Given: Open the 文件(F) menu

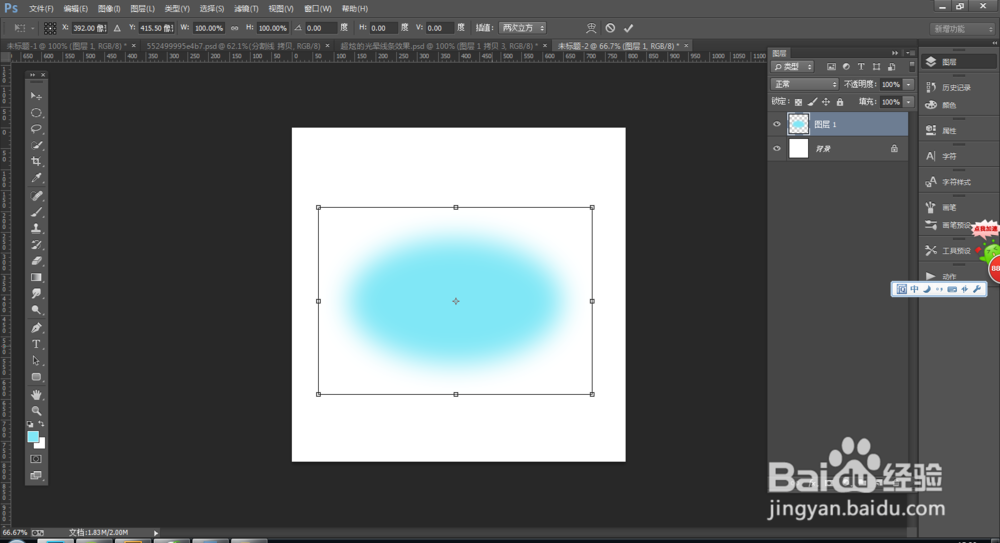Looking at the screenshot, I should [41, 9].
